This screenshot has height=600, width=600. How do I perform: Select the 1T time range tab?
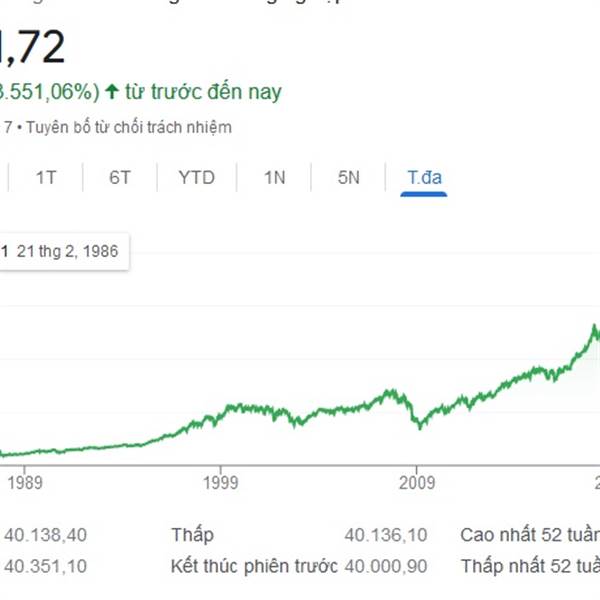[46, 178]
